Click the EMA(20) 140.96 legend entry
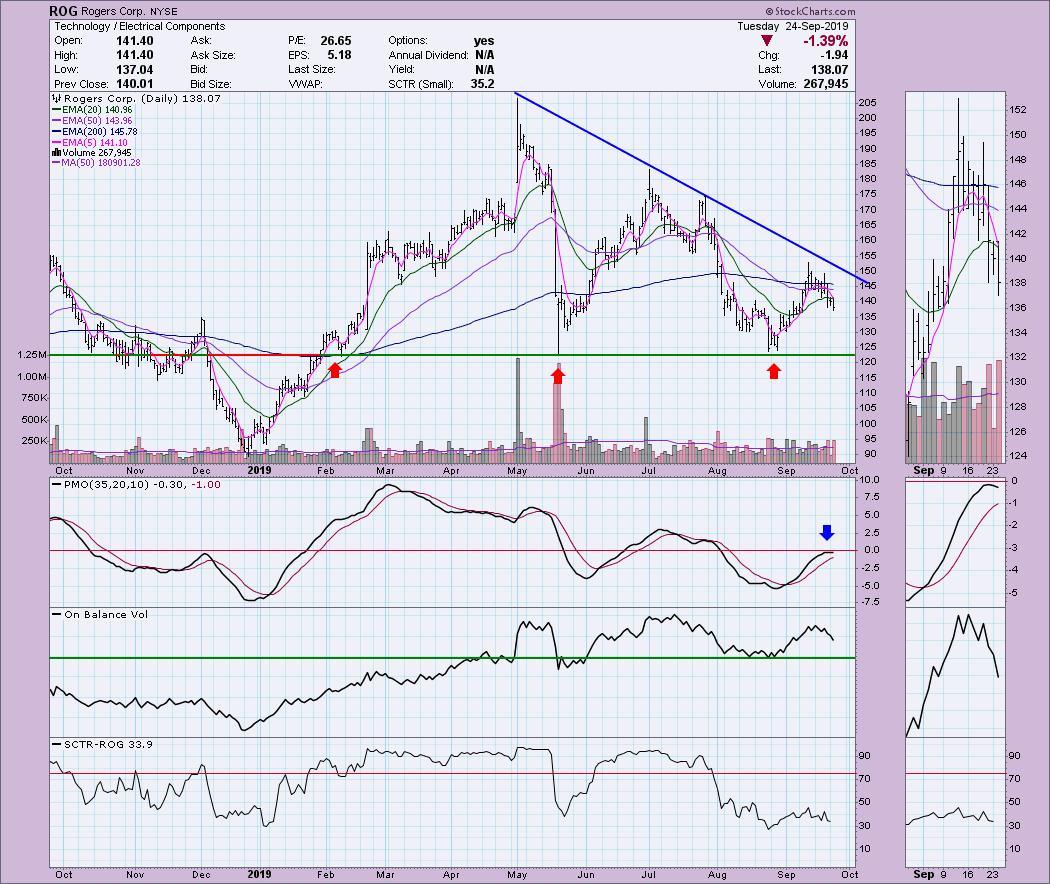 [92, 110]
